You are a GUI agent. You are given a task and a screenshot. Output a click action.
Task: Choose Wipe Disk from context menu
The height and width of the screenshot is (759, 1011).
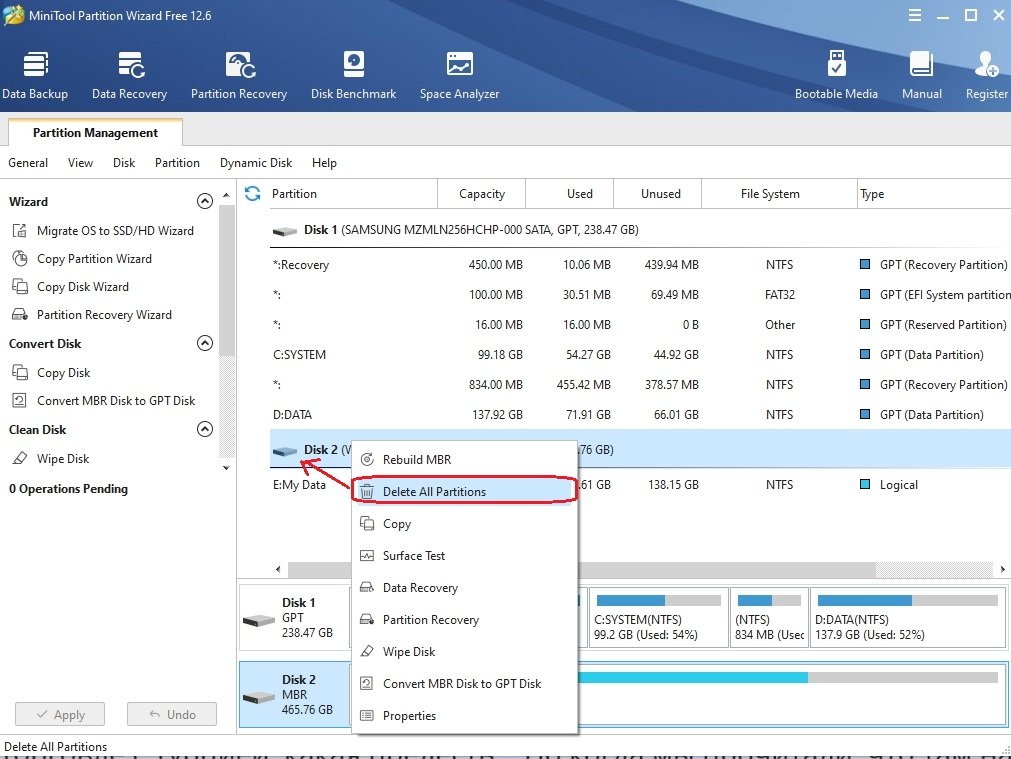coord(409,652)
